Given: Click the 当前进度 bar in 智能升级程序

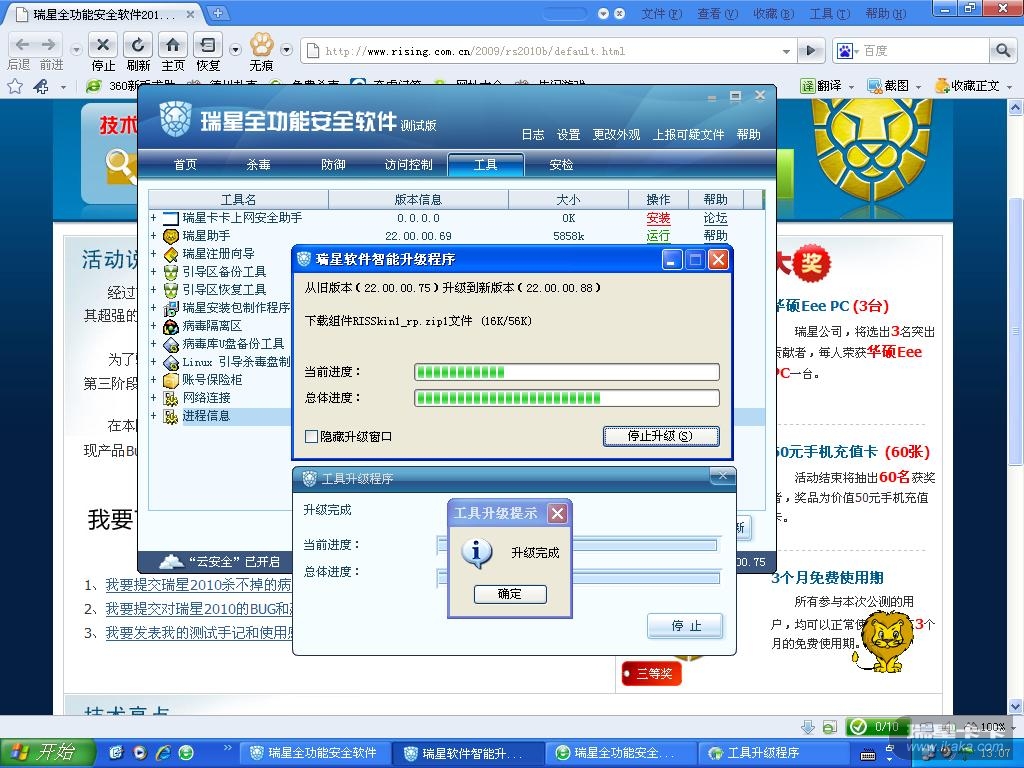Looking at the screenshot, I should coord(567,372).
